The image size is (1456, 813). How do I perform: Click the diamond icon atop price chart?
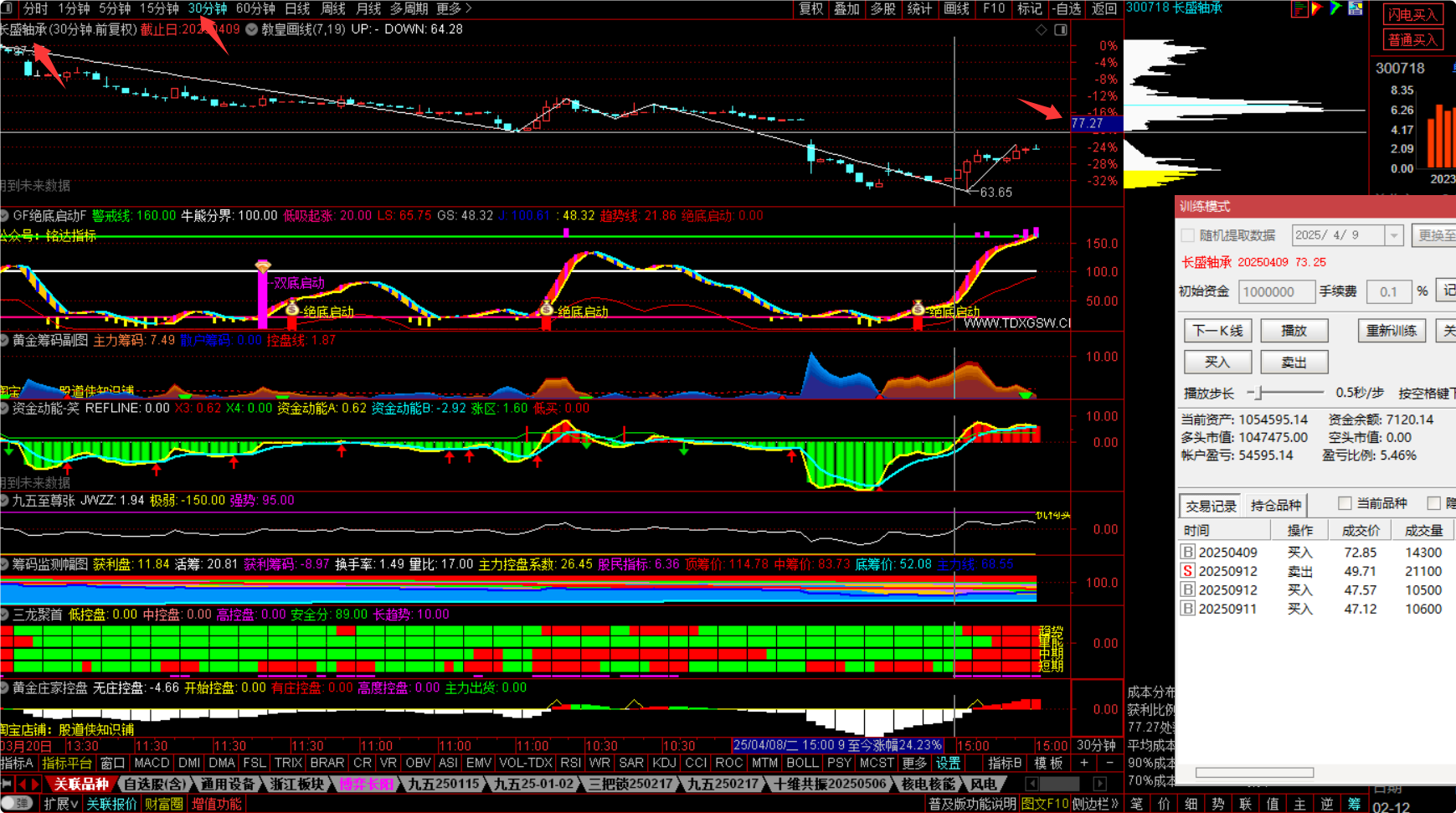tap(1042, 29)
